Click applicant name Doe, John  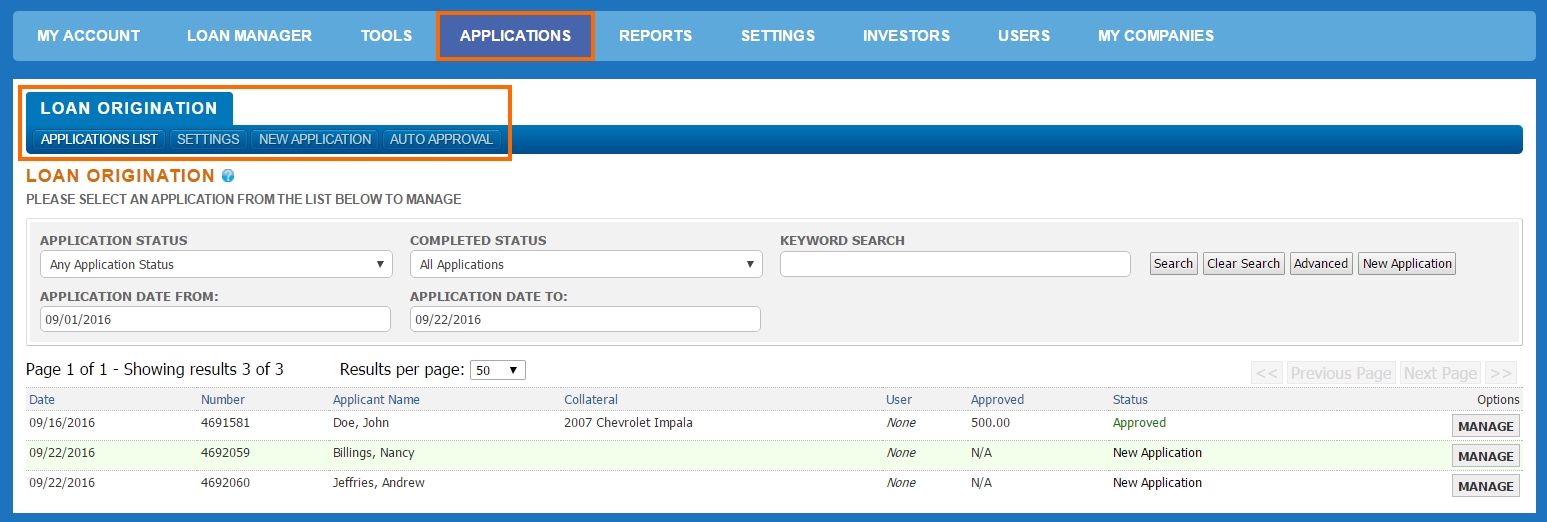(361, 423)
